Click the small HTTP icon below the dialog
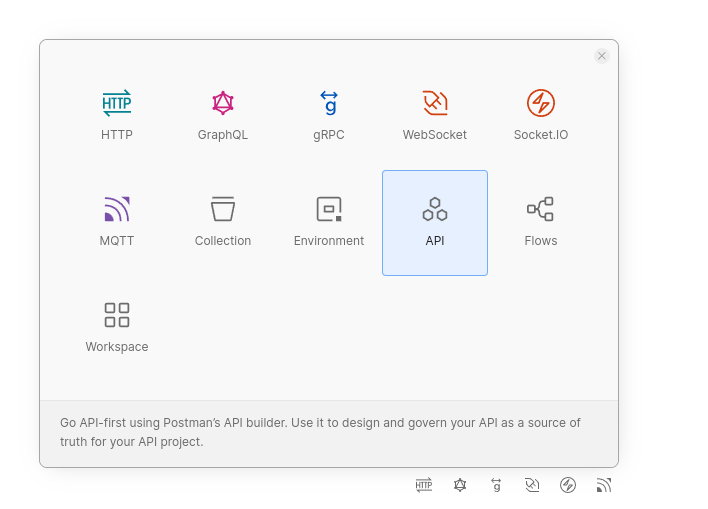The image size is (708, 509). pos(424,485)
